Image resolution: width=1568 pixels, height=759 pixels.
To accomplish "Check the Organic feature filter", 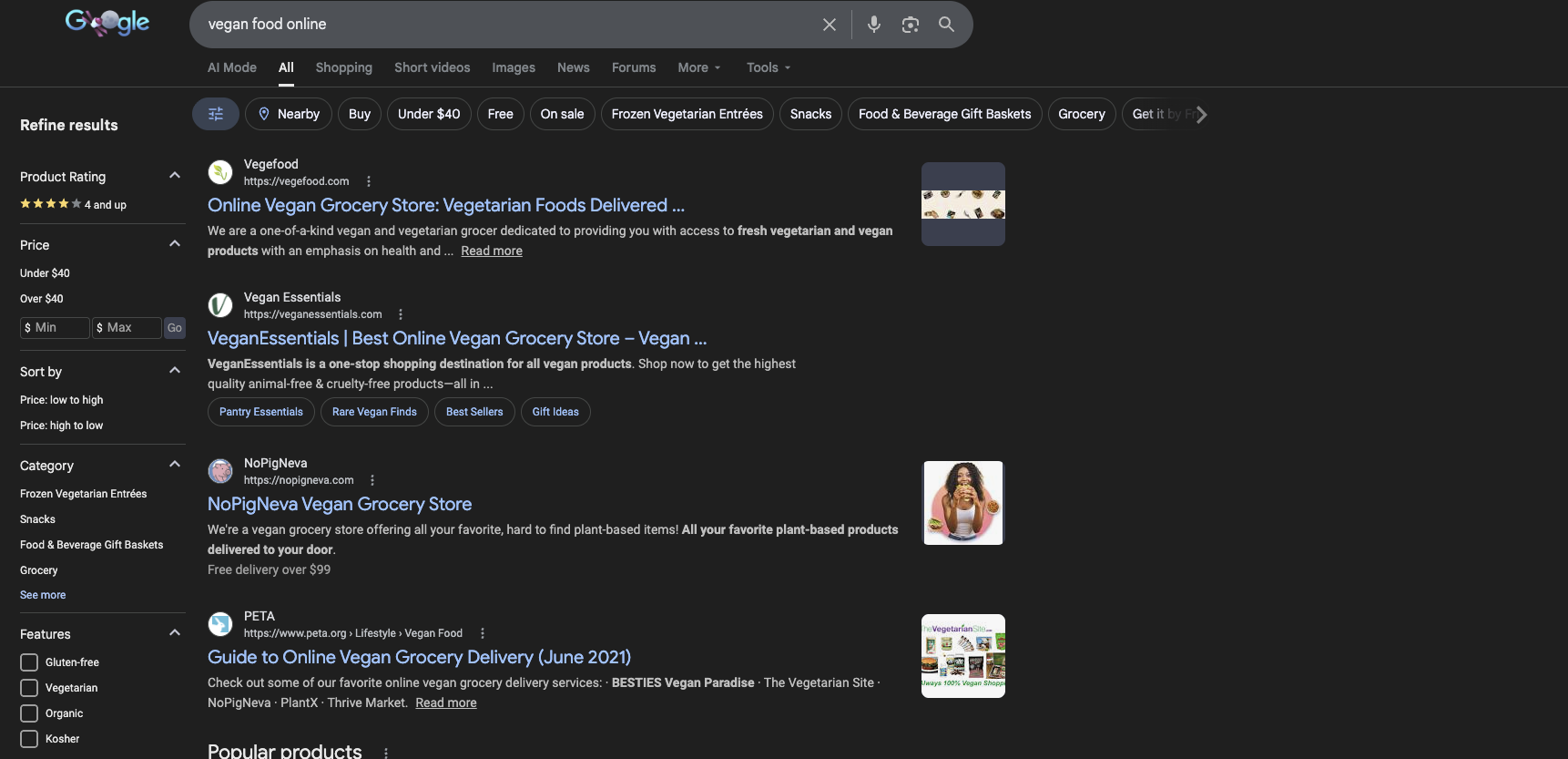I will [x=29, y=713].
